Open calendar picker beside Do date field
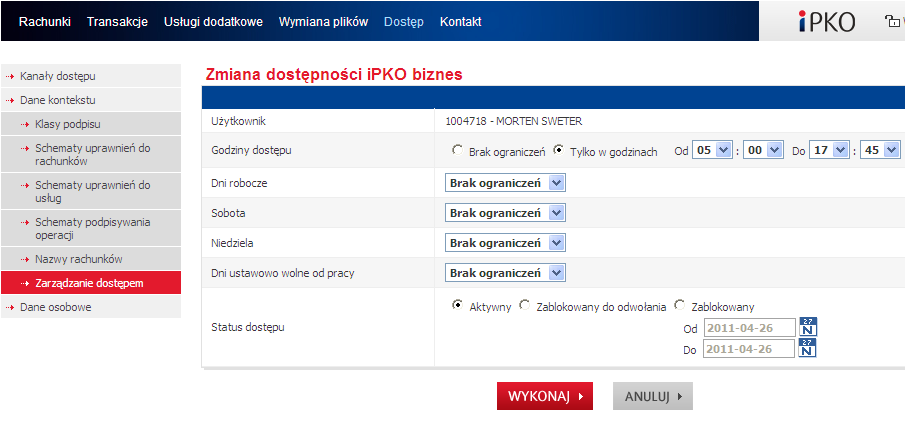 808,348
